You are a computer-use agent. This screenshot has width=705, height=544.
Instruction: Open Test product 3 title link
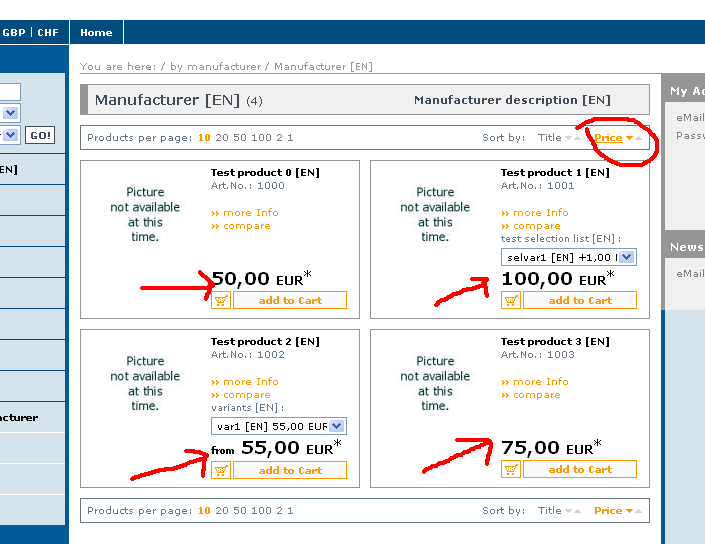[x=554, y=342]
